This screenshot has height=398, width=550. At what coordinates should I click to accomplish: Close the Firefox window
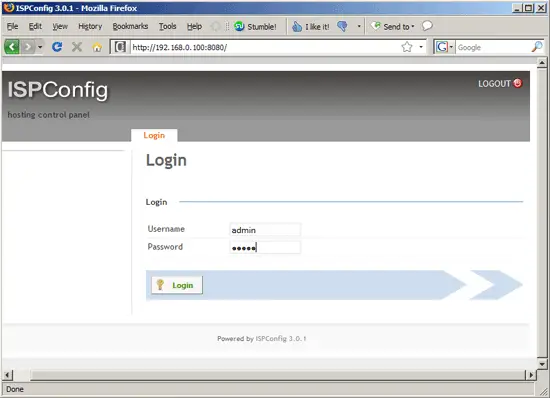click(541, 8)
